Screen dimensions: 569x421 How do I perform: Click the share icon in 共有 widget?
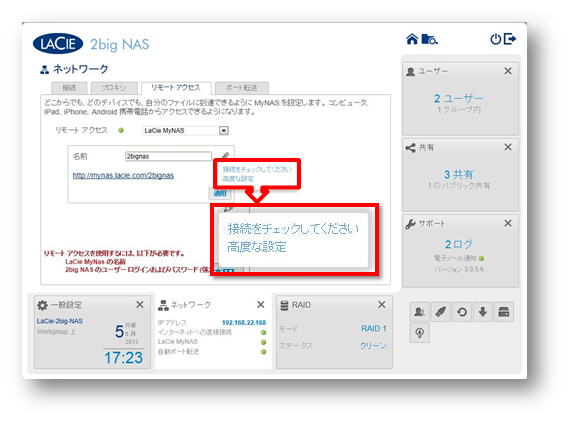(410, 148)
